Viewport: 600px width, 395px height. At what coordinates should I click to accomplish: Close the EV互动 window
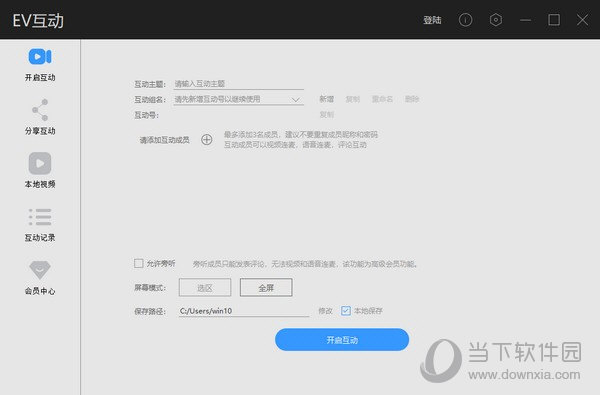pos(582,20)
